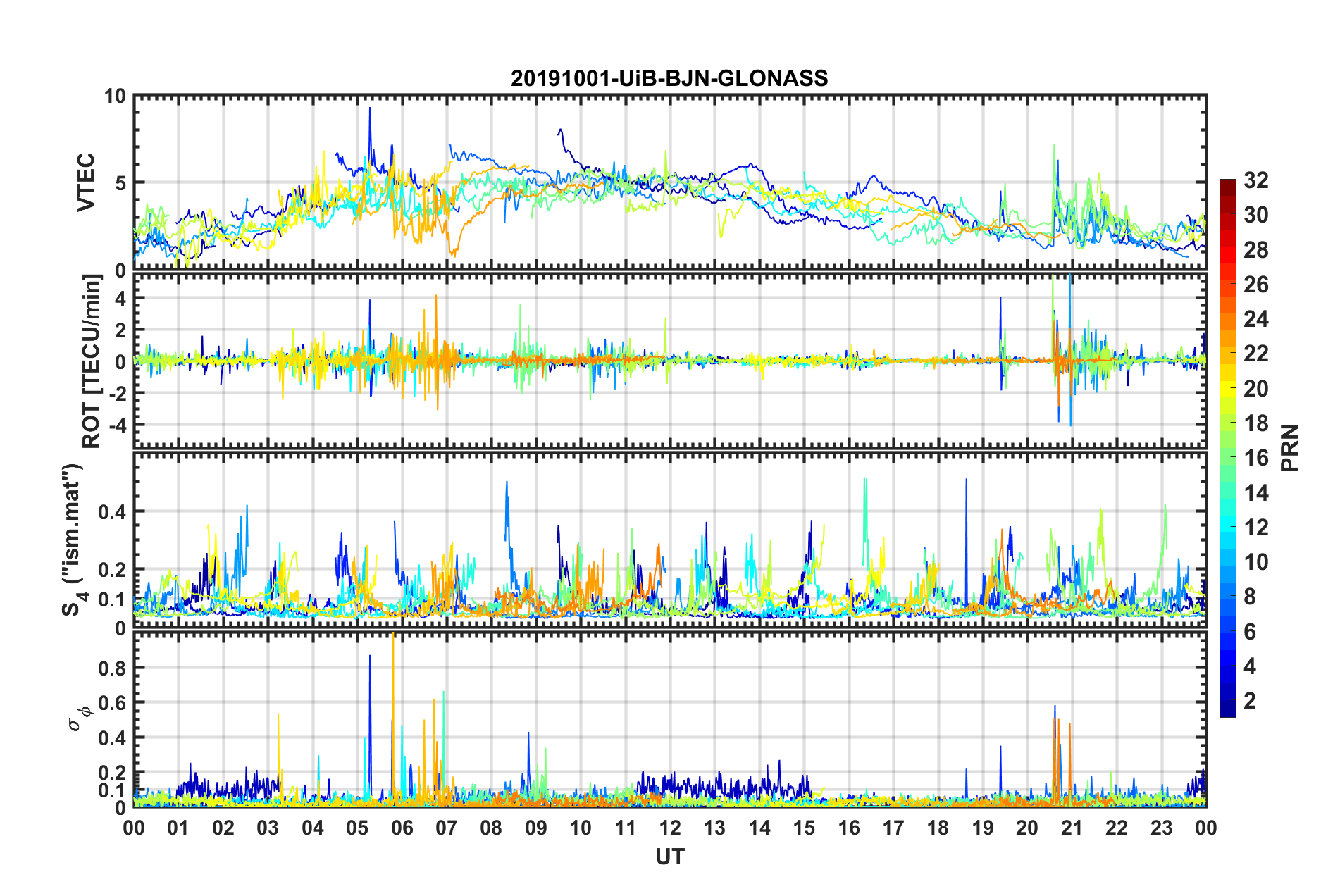Click x-axis tick label 02
Screen dimensions: 1340x896
click(x=223, y=828)
